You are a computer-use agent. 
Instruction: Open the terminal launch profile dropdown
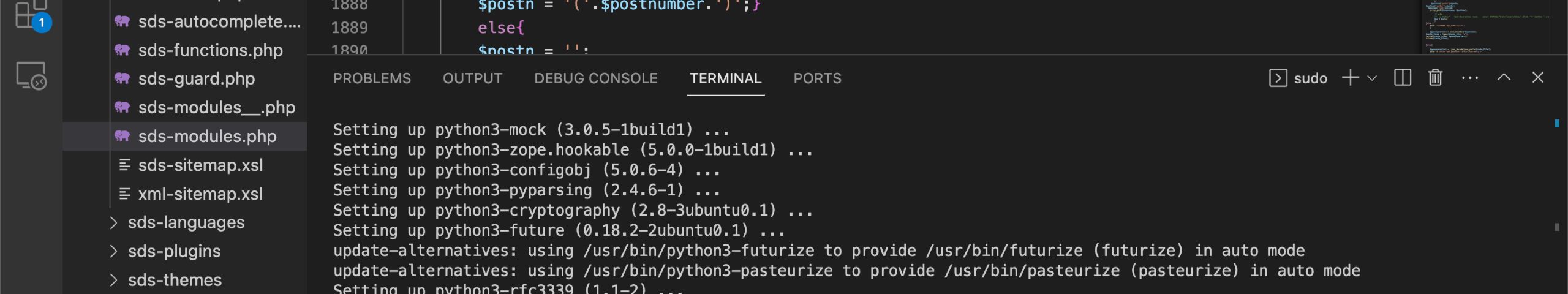point(1372,78)
